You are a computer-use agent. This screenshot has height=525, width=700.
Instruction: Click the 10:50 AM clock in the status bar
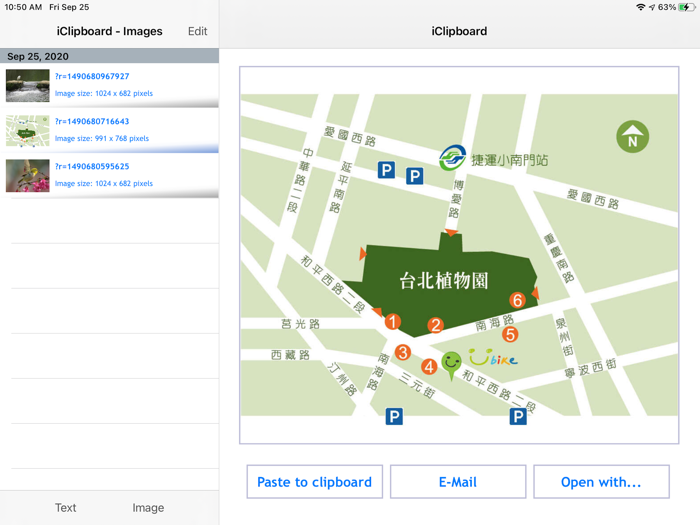(23, 7)
